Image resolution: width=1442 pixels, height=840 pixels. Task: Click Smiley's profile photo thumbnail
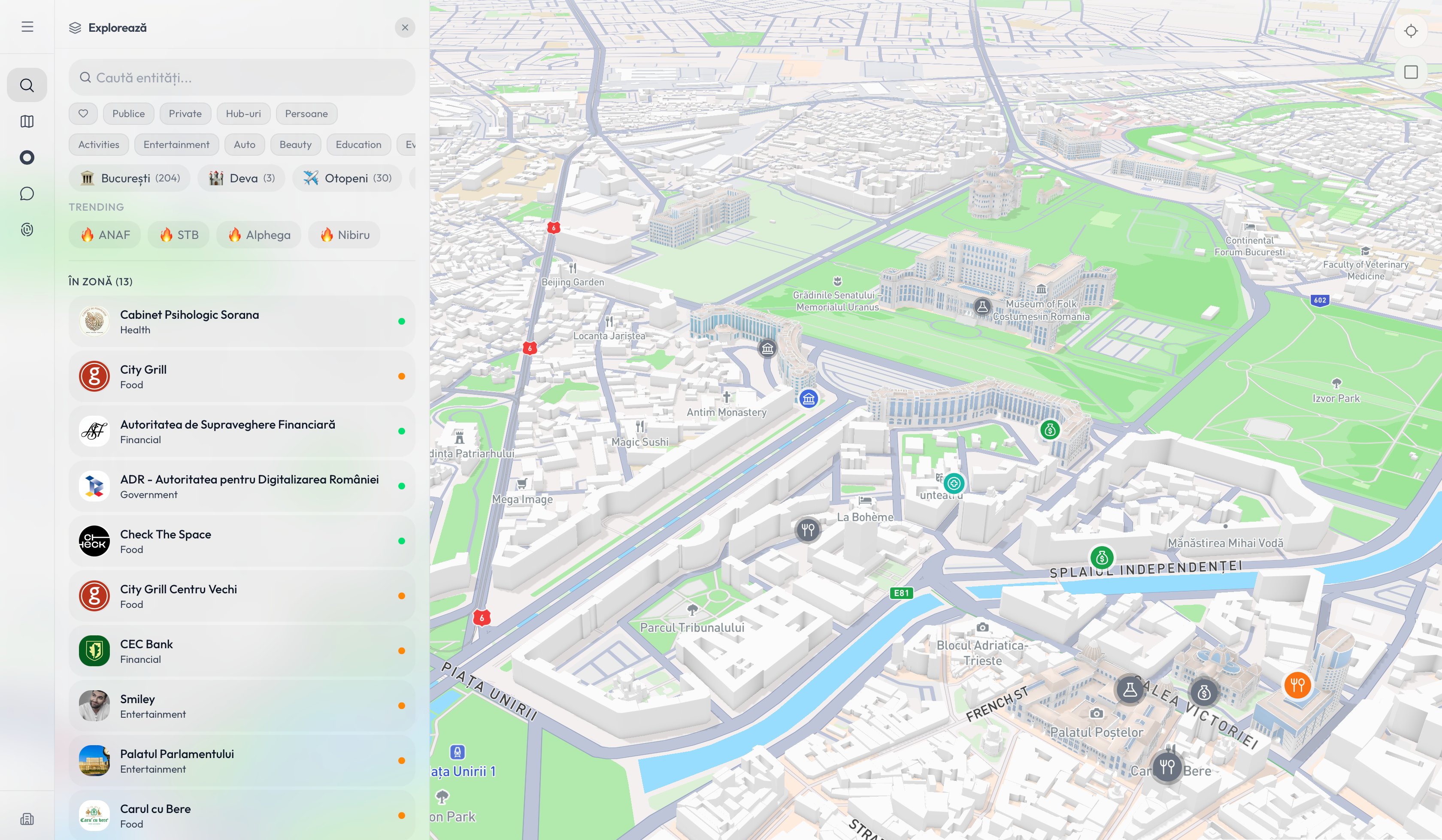94,706
